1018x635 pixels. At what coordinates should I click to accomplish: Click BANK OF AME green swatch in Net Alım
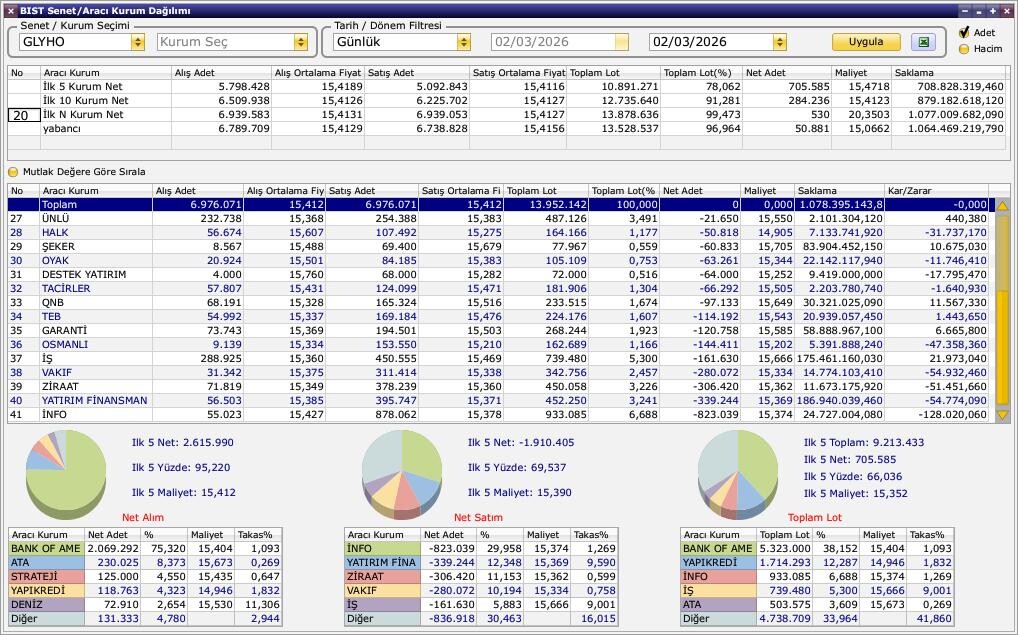46,548
